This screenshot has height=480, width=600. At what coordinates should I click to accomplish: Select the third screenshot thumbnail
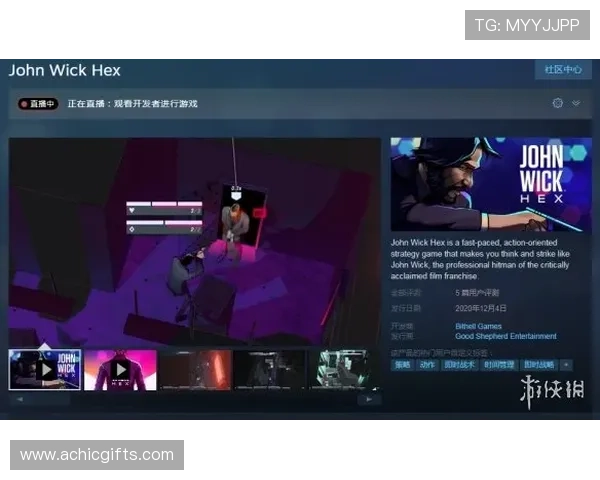pos(195,369)
